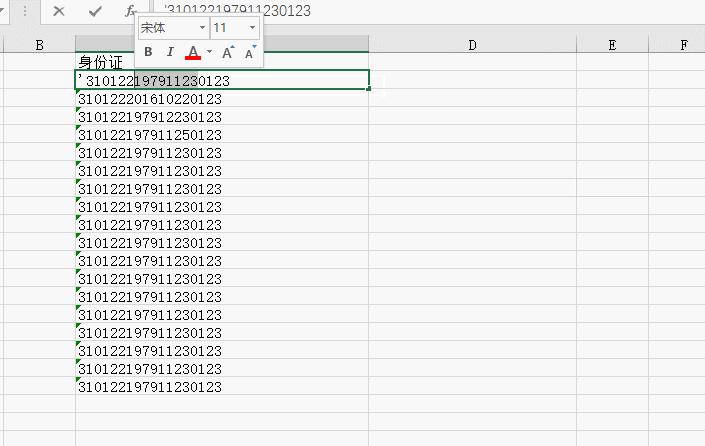
Task: Open the 宋体 font name dropdown
Action: pos(203,28)
